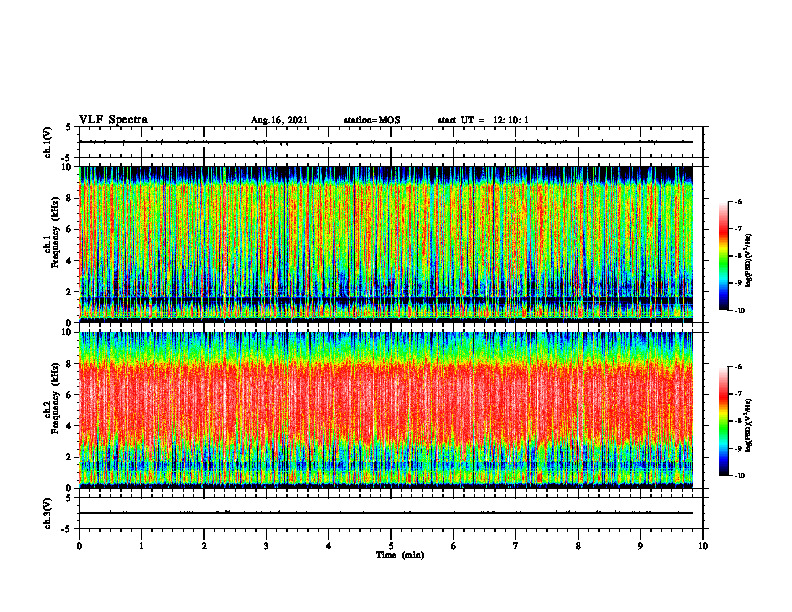Click the "station=MOS" header label
This screenshot has width=792, height=612.
[372, 120]
